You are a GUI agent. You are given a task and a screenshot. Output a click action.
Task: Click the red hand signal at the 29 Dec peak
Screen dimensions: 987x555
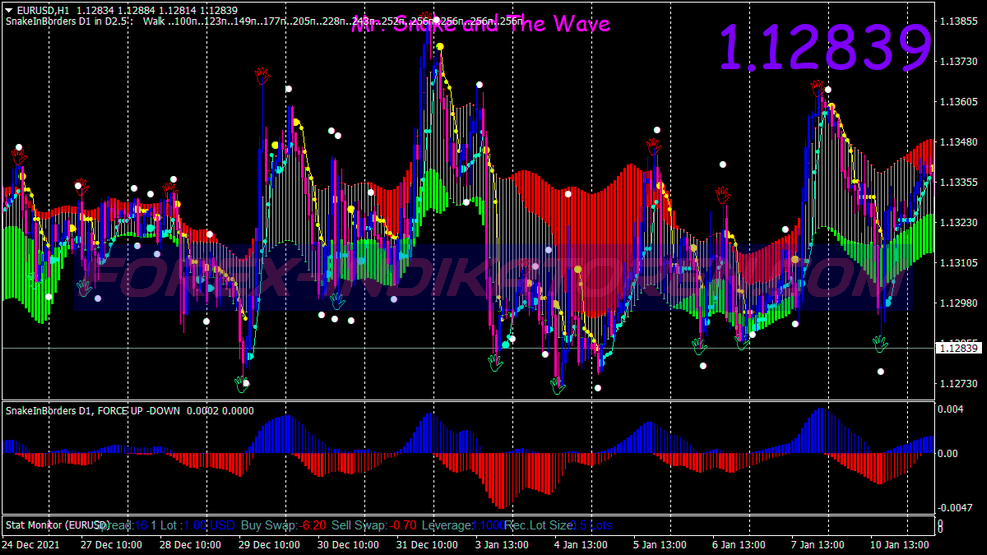point(262,75)
